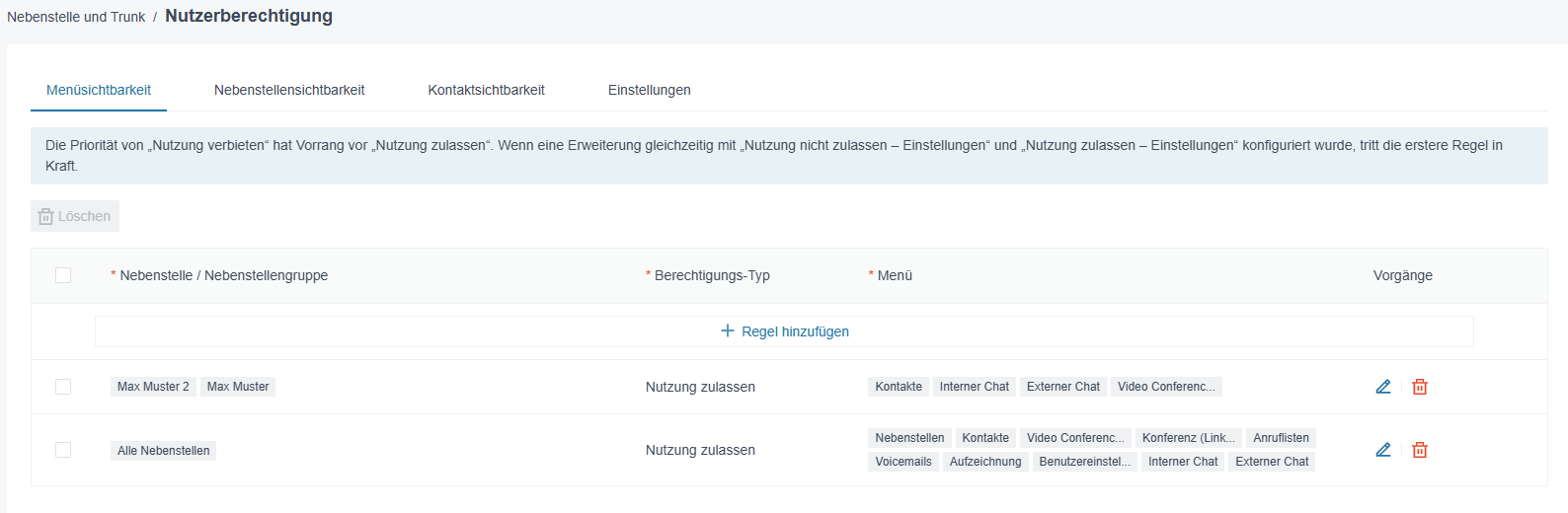Click the Voicemails tag
1568x513 pixels.
coord(903,462)
